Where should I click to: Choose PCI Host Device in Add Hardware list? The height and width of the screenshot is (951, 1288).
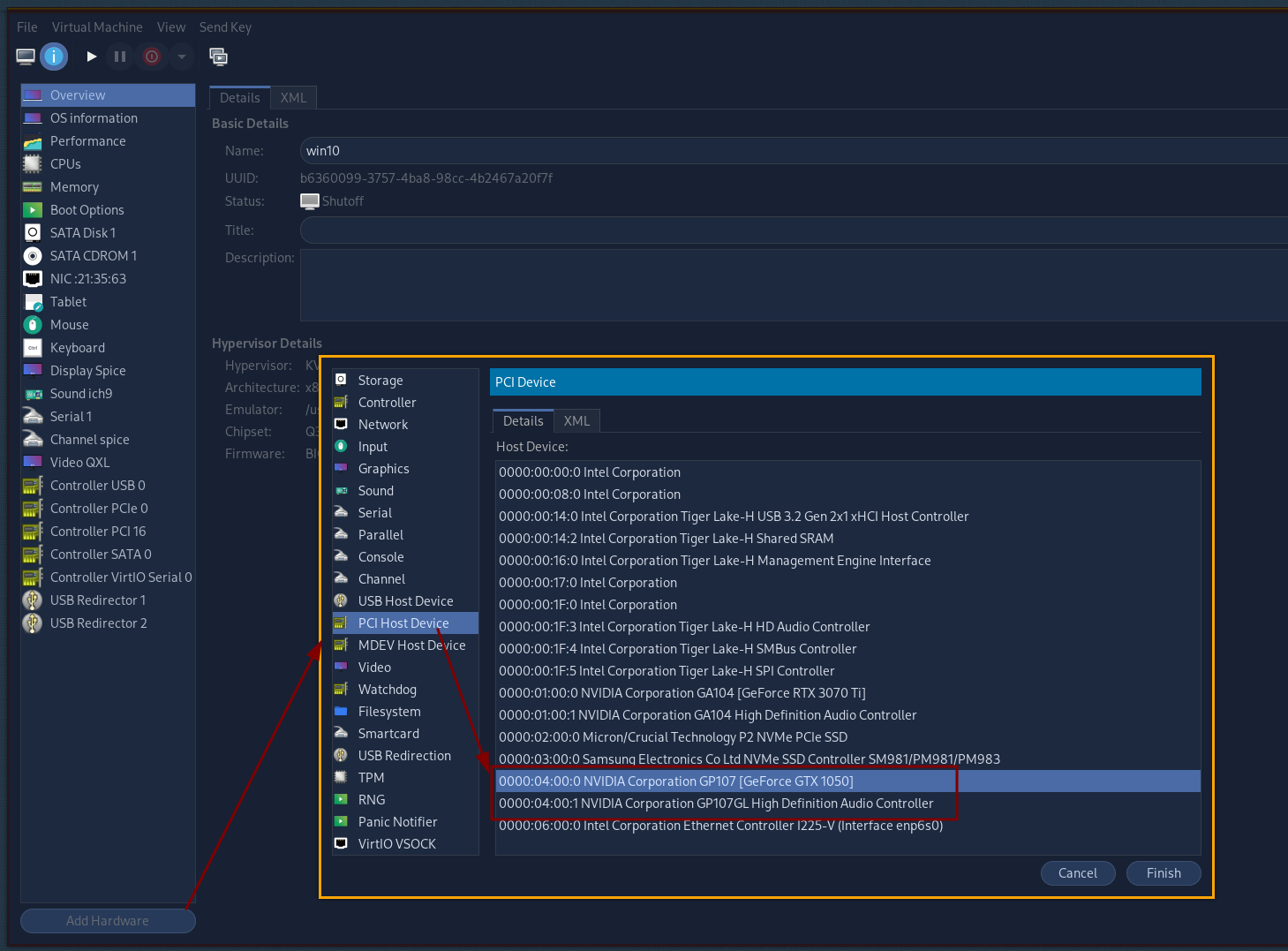pos(405,623)
